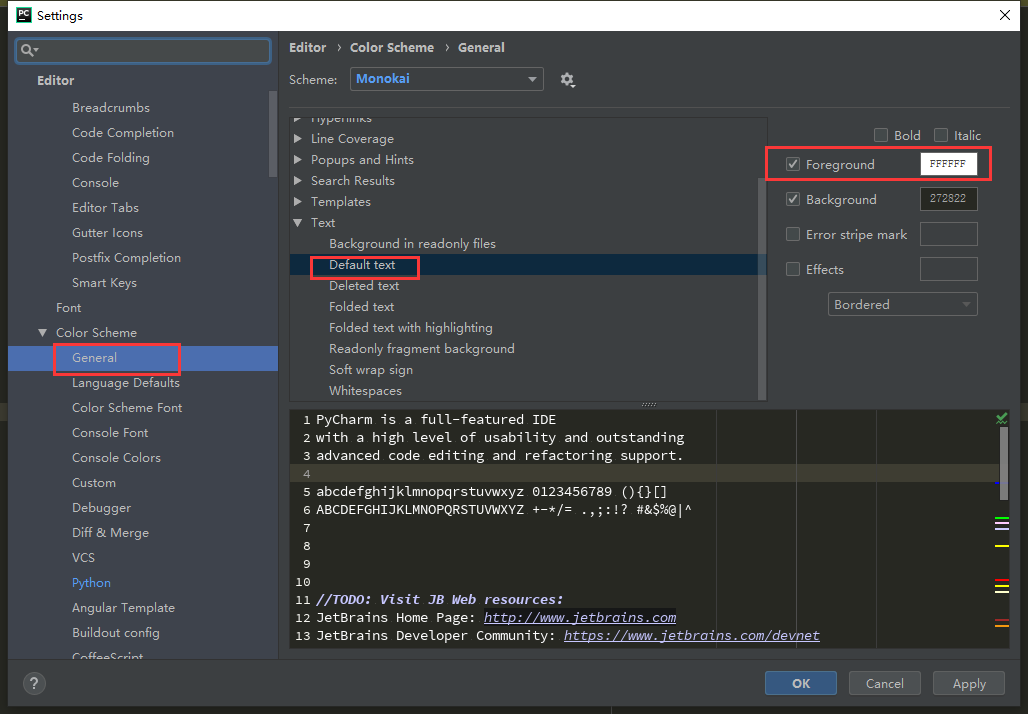Enable the Bold checkbox
The width and height of the screenshot is (1028, 714).
(x=881, y=135)
